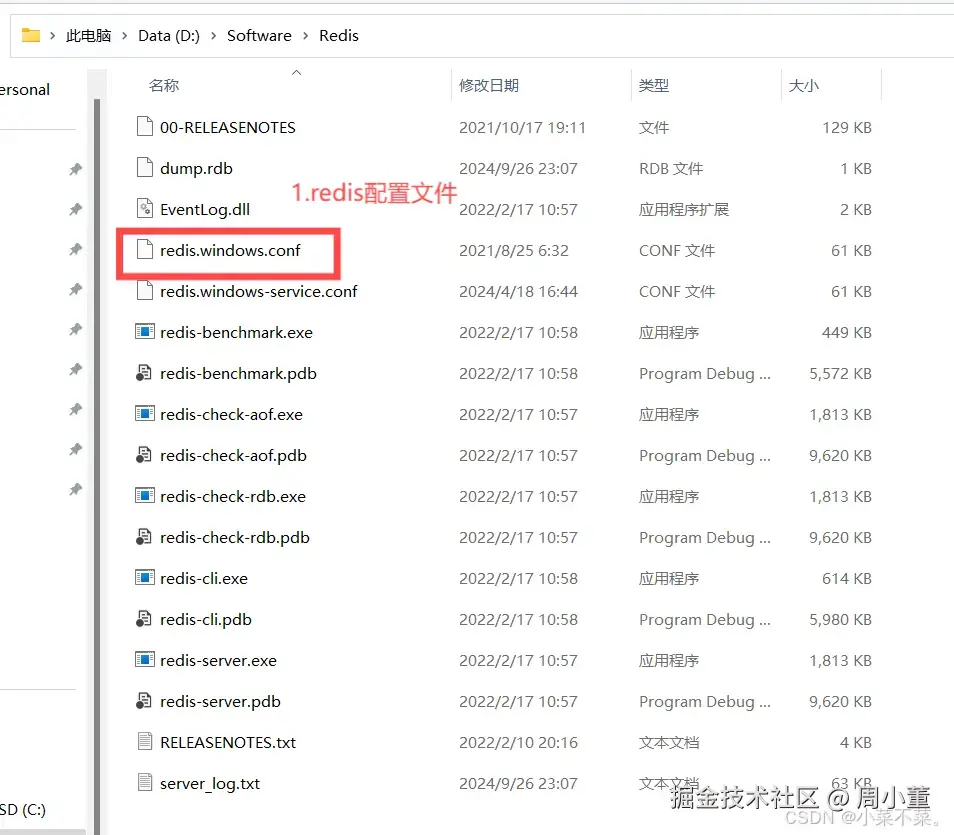This screenshot has height=835, width=954.
Task: Click the redis-server.exe application icon
Action: pyautogui.click(x=145, y=660)
